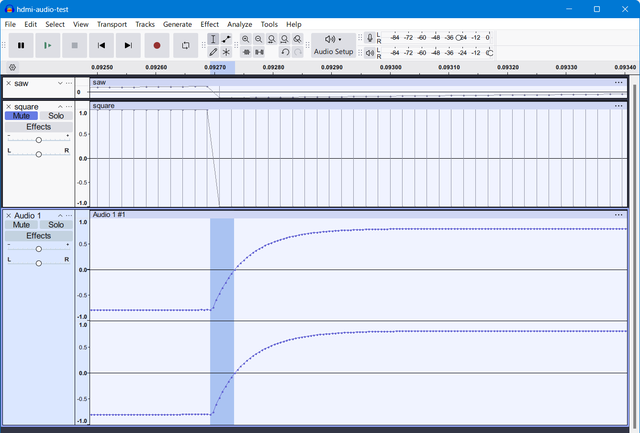Click the Zoom Toggle icon
640x433 pixels.
[298, 39]
